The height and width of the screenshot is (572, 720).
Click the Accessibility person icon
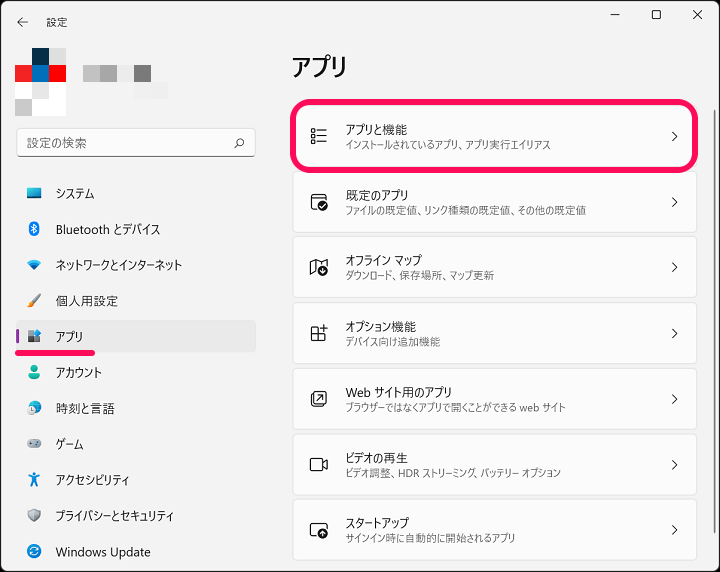34,480
